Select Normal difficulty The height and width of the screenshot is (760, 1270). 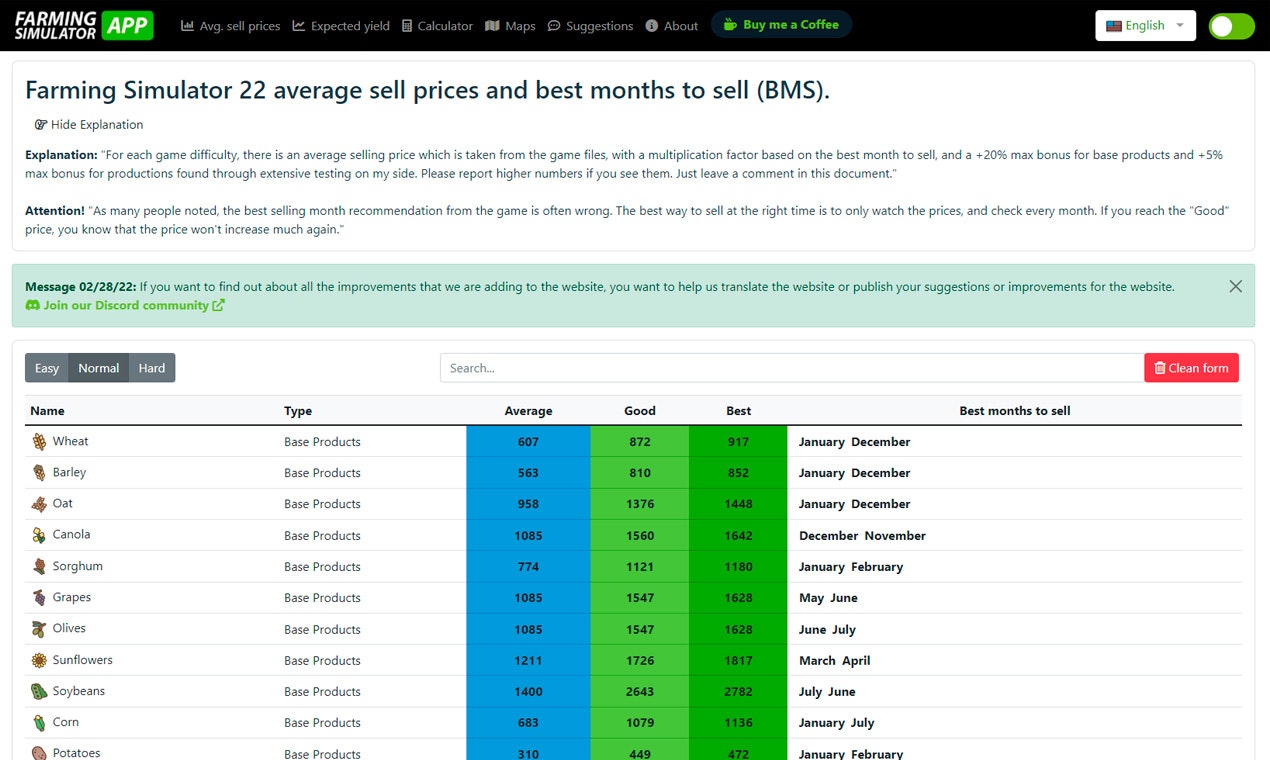coord(99,368)
